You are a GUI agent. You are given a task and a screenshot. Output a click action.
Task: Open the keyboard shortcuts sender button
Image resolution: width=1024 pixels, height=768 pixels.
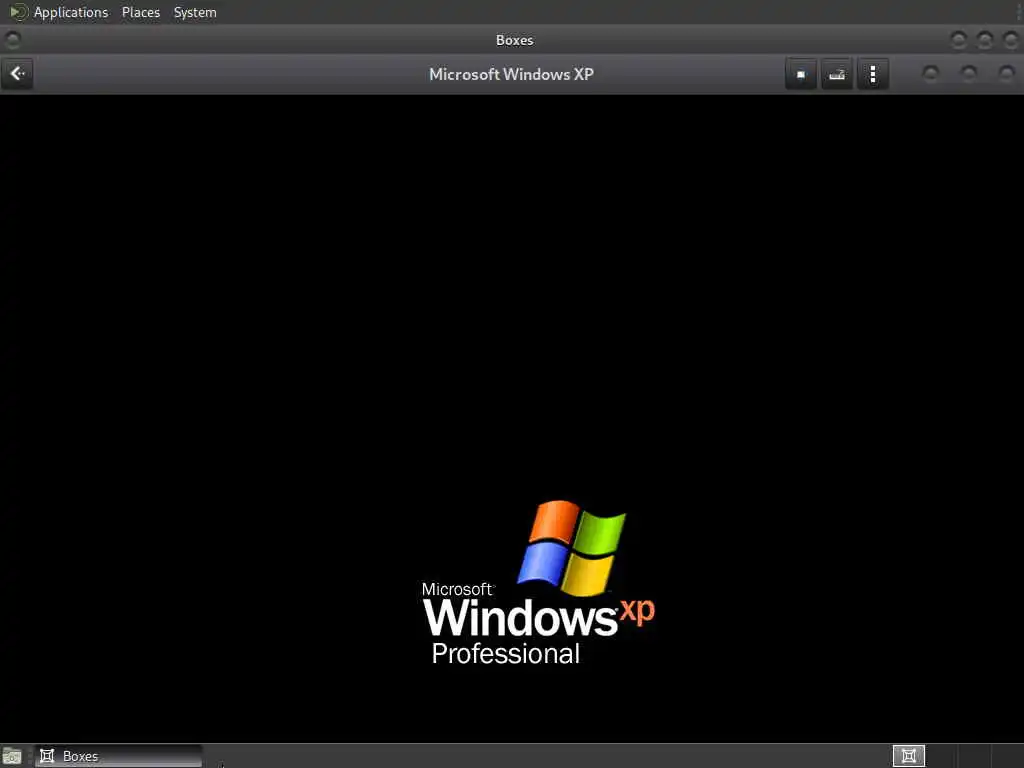coord(837,74)
